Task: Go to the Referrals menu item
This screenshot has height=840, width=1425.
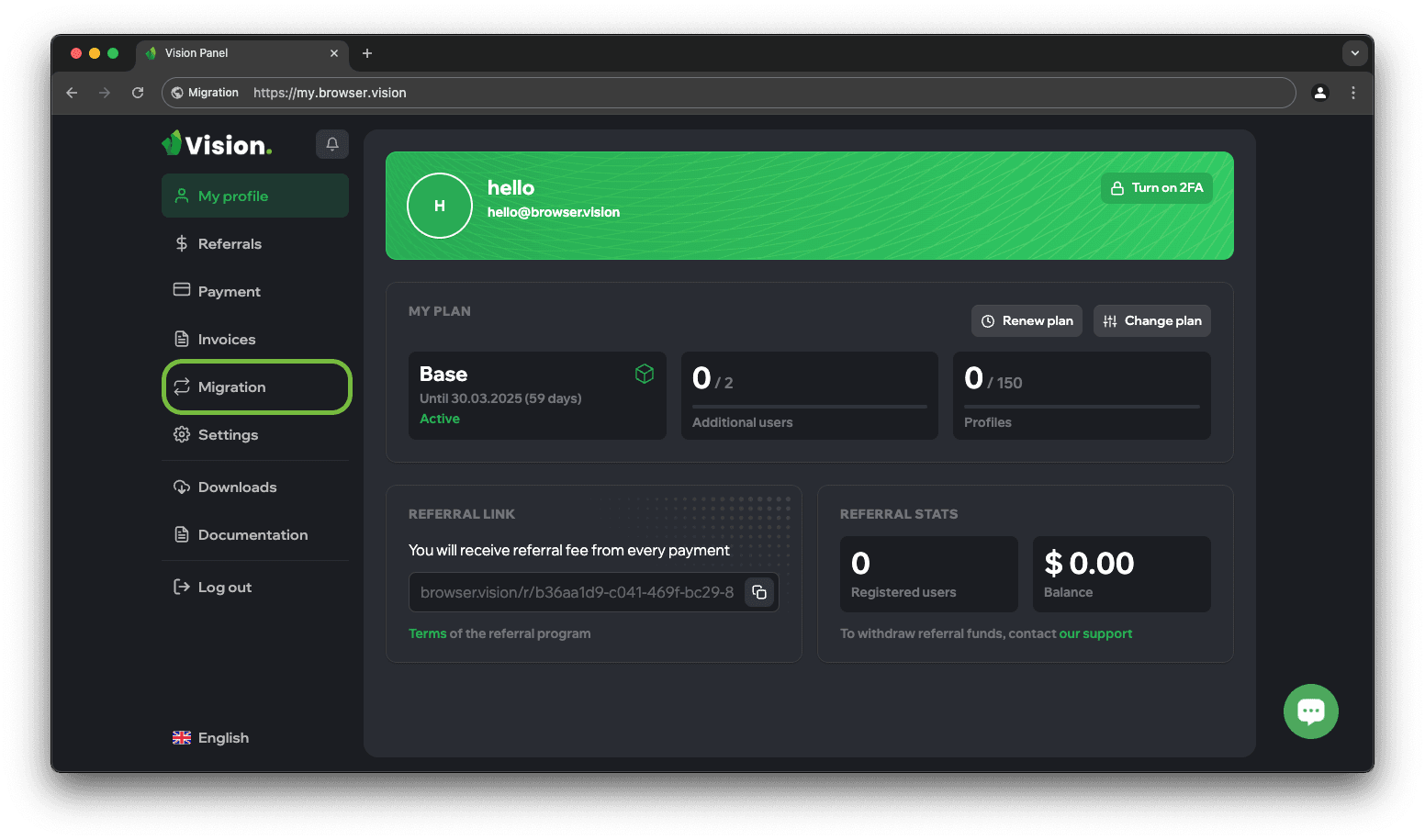Action: pyautogui.click(x=230, y=244)
